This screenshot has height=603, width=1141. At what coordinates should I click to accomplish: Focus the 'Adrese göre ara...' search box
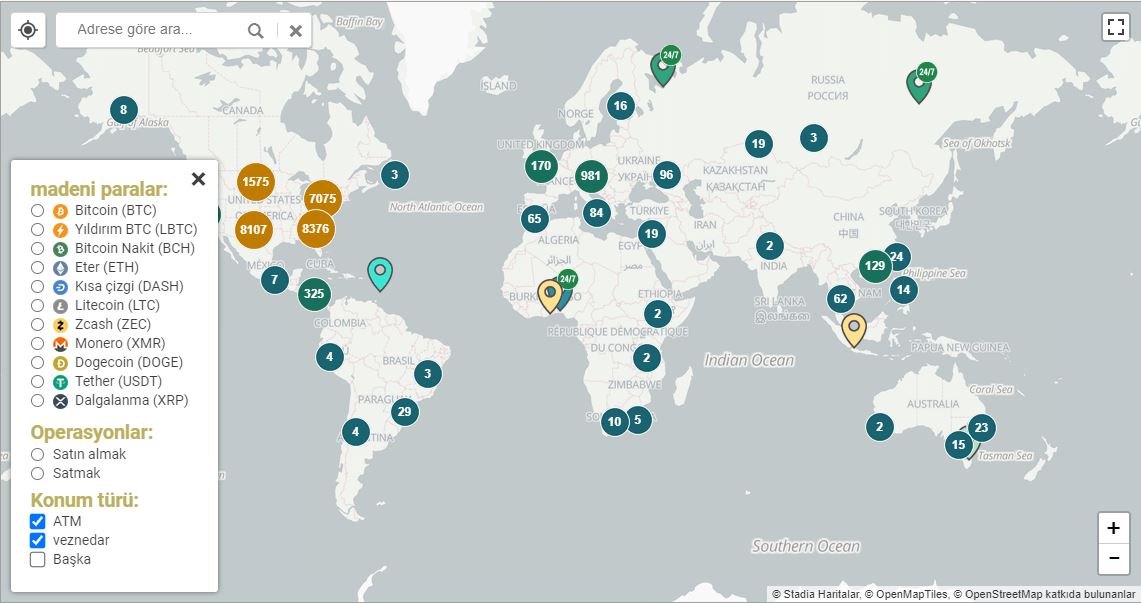click(151, 30)
